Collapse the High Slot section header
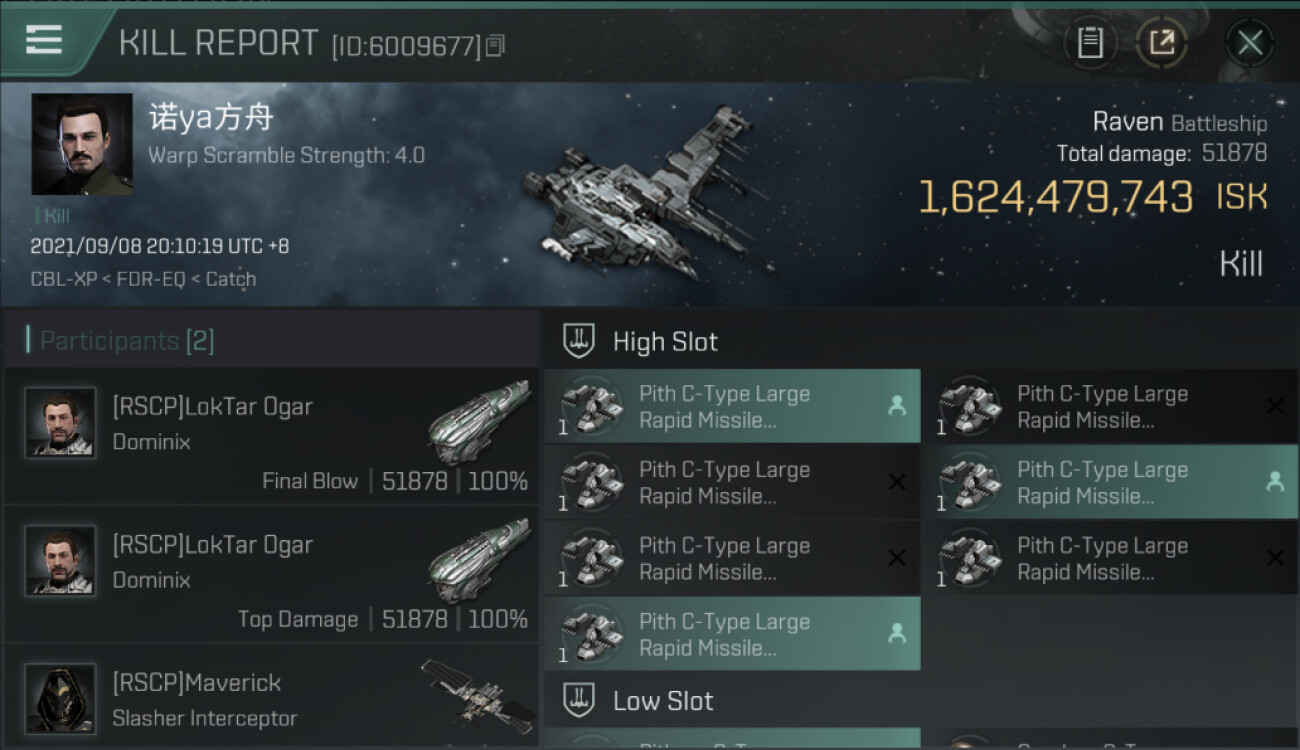 665,342
